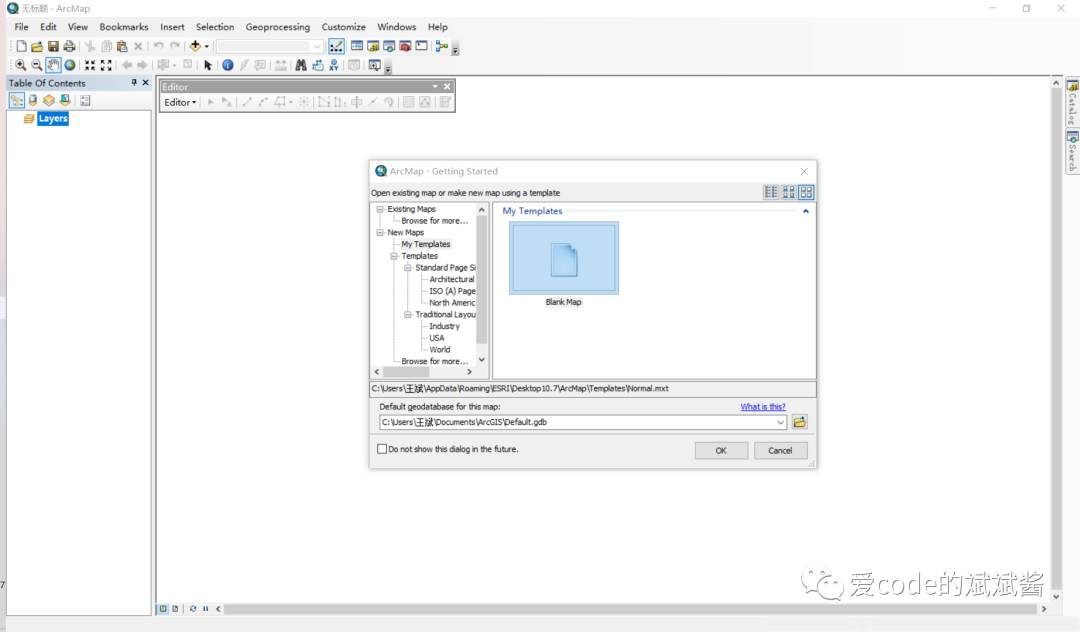Screen dimensions: 1080x632
Task: Select the Layers data frame
Action: (52, 118)
